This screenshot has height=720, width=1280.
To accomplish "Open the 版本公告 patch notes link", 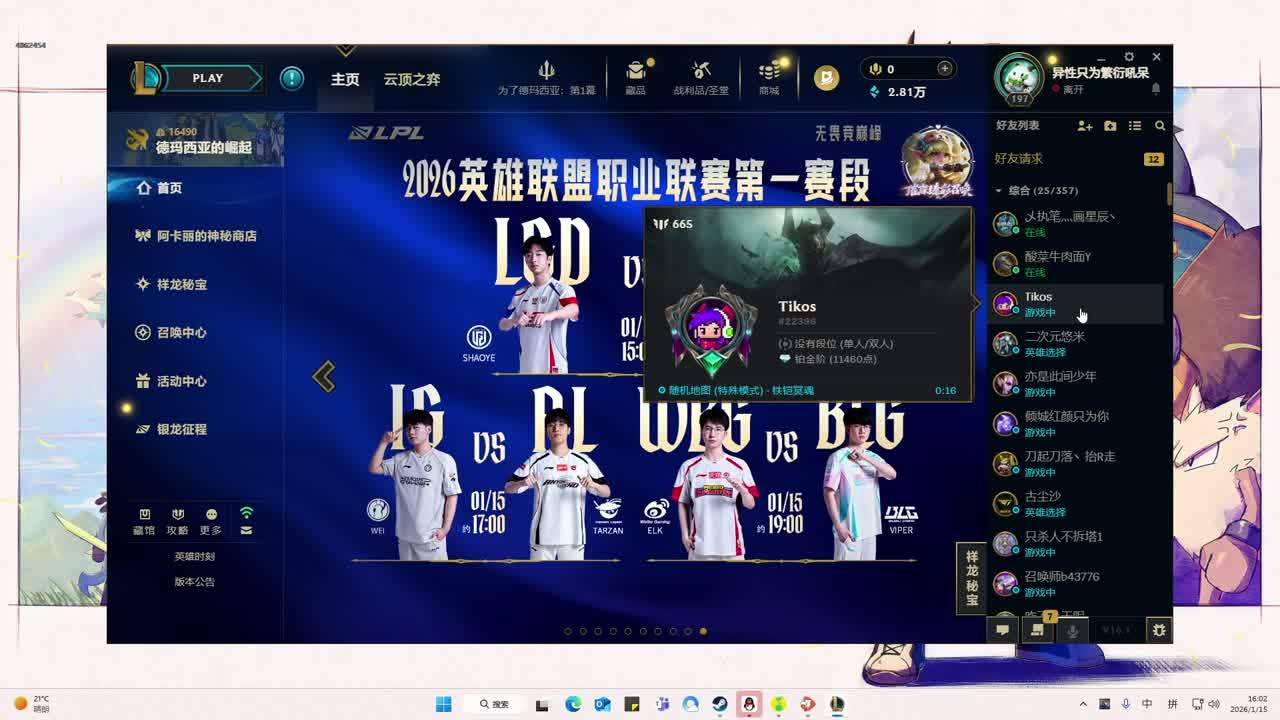I will (x=194, y=581).
